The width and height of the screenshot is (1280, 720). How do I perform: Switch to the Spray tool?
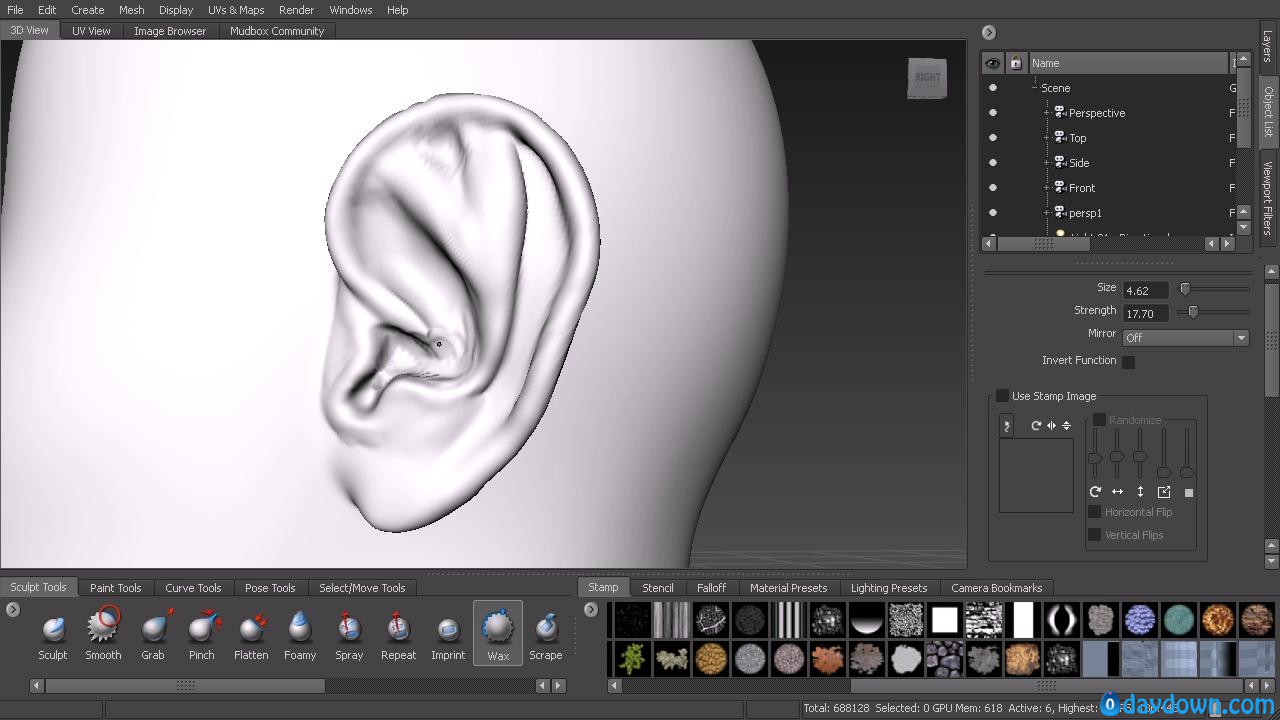(x=349, y=634)
